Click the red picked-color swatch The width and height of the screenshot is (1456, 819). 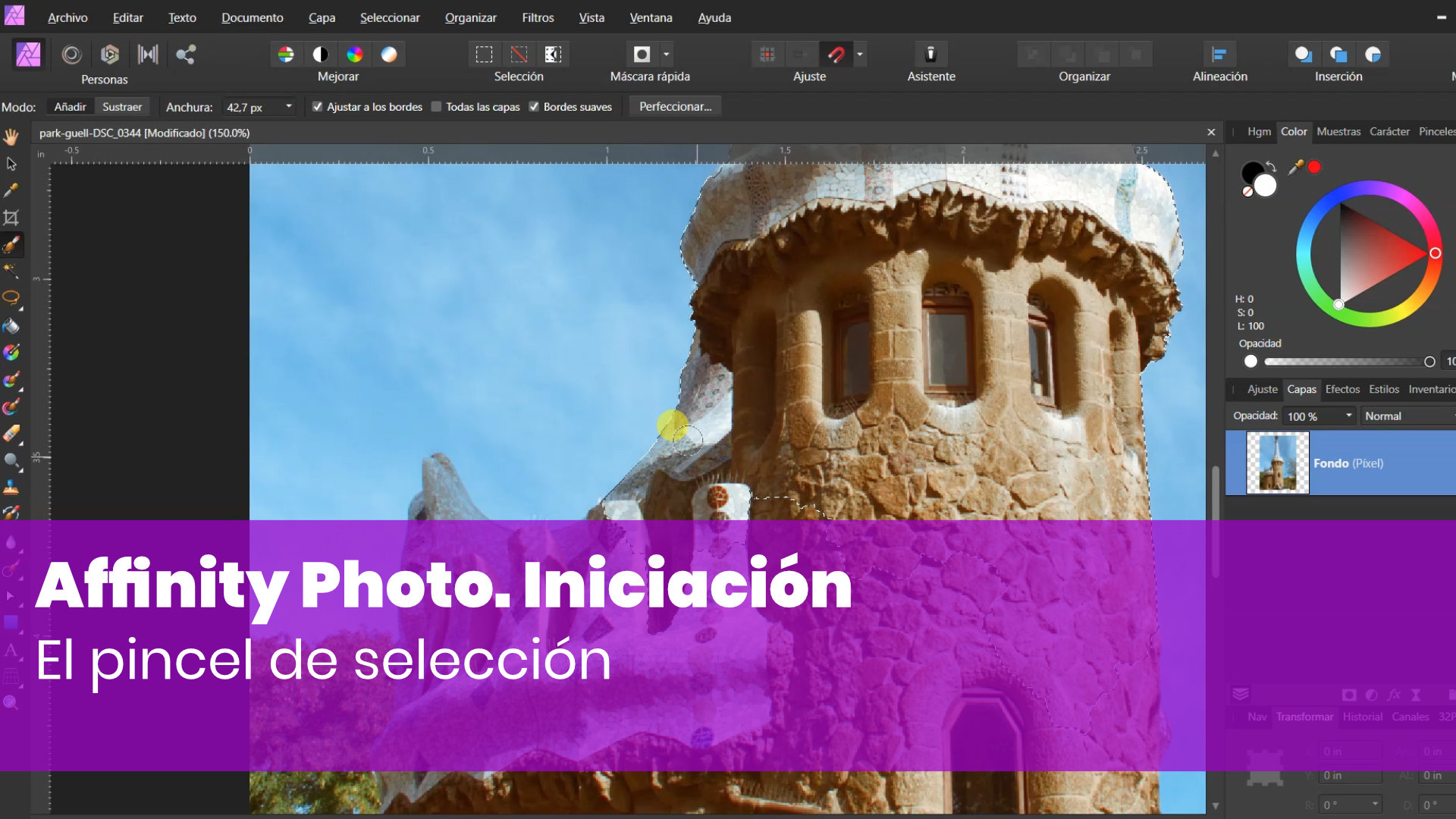(x=1314, y=168)
